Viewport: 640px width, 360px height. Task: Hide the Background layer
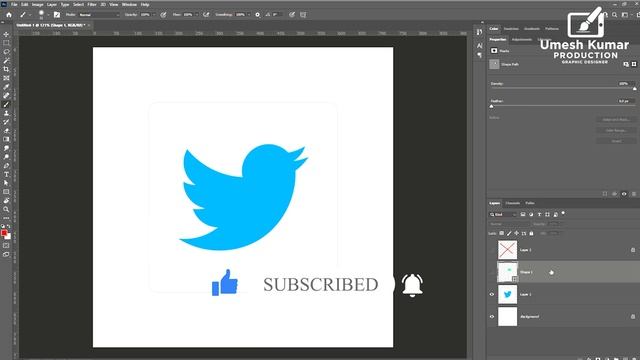[492, 317]
